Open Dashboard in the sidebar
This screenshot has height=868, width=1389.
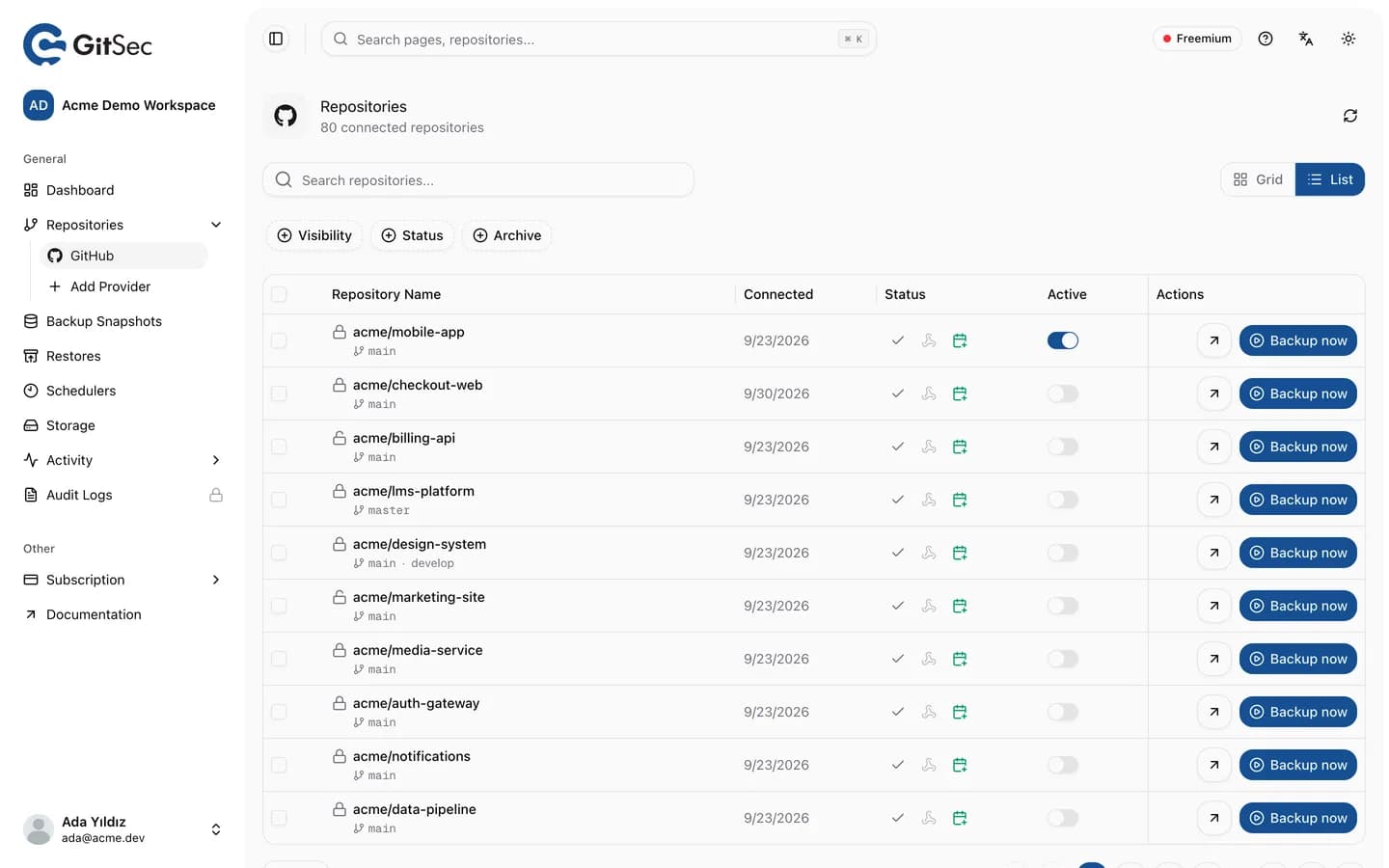123,190
